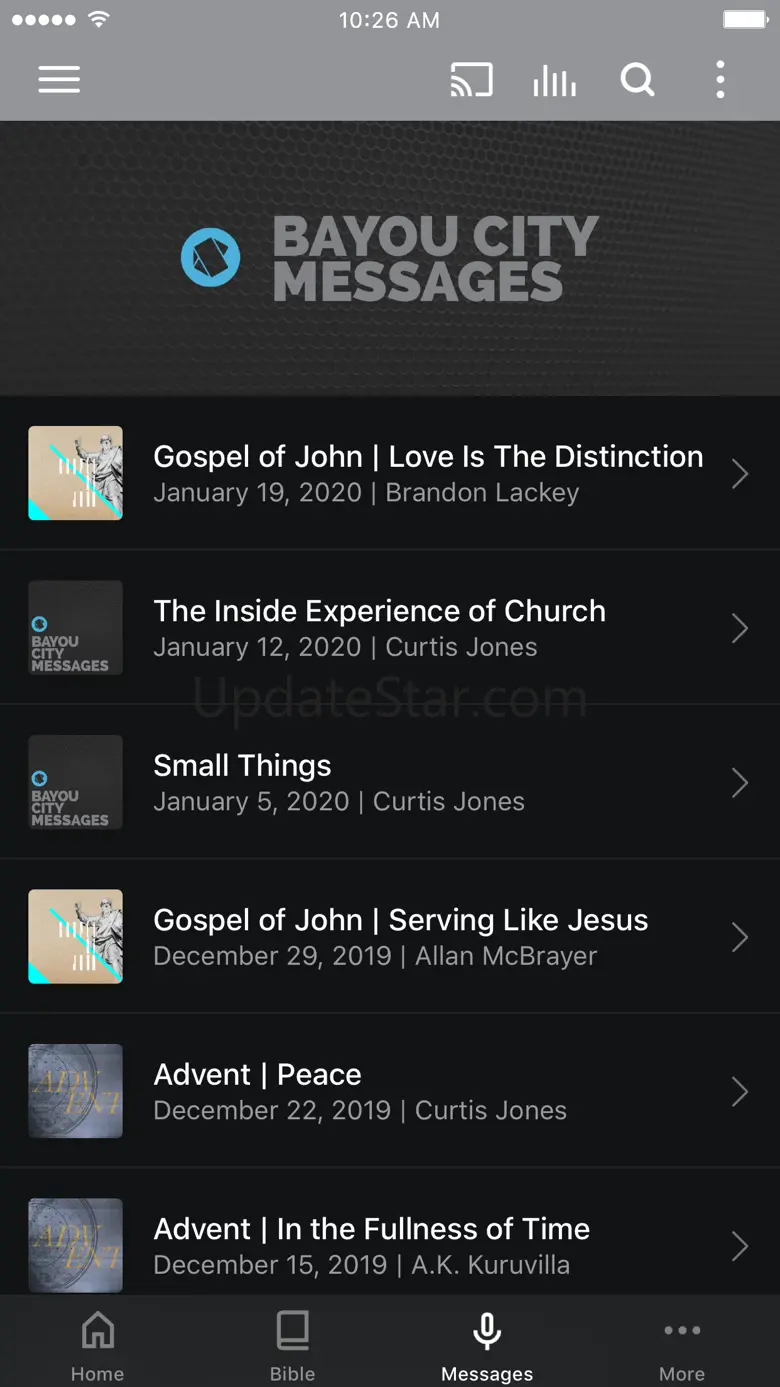Open search with the magnifier icon
Screen dimensions: 780x1387
(637, 80)
